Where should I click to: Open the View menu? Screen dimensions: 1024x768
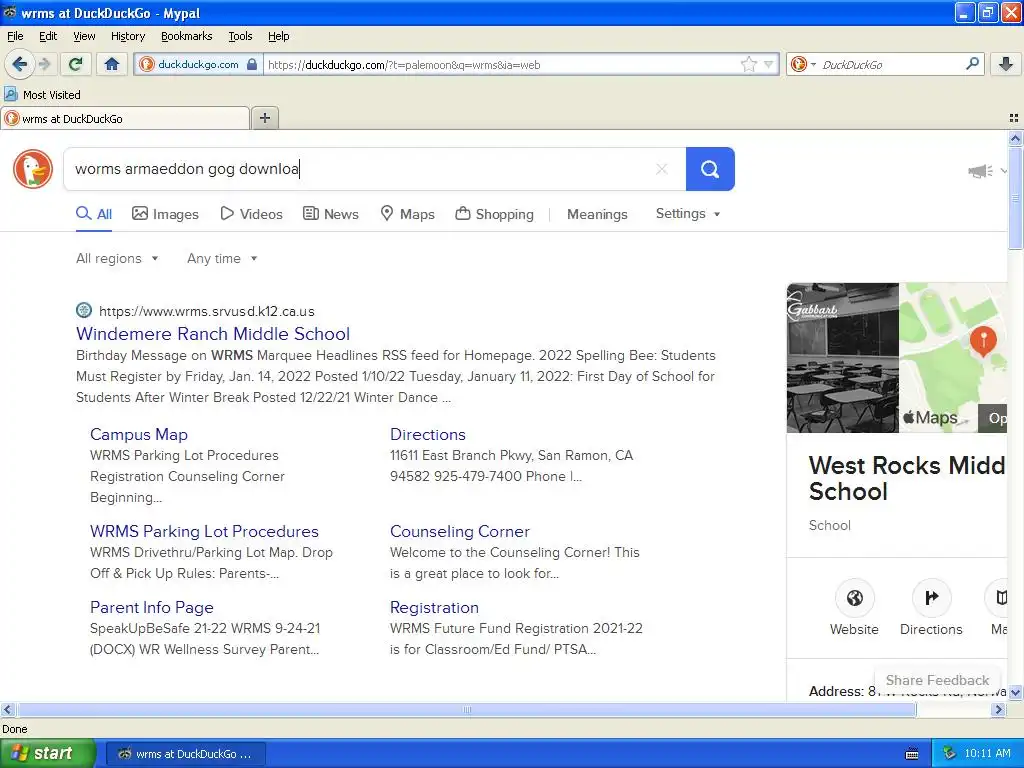tap(84, 36)
